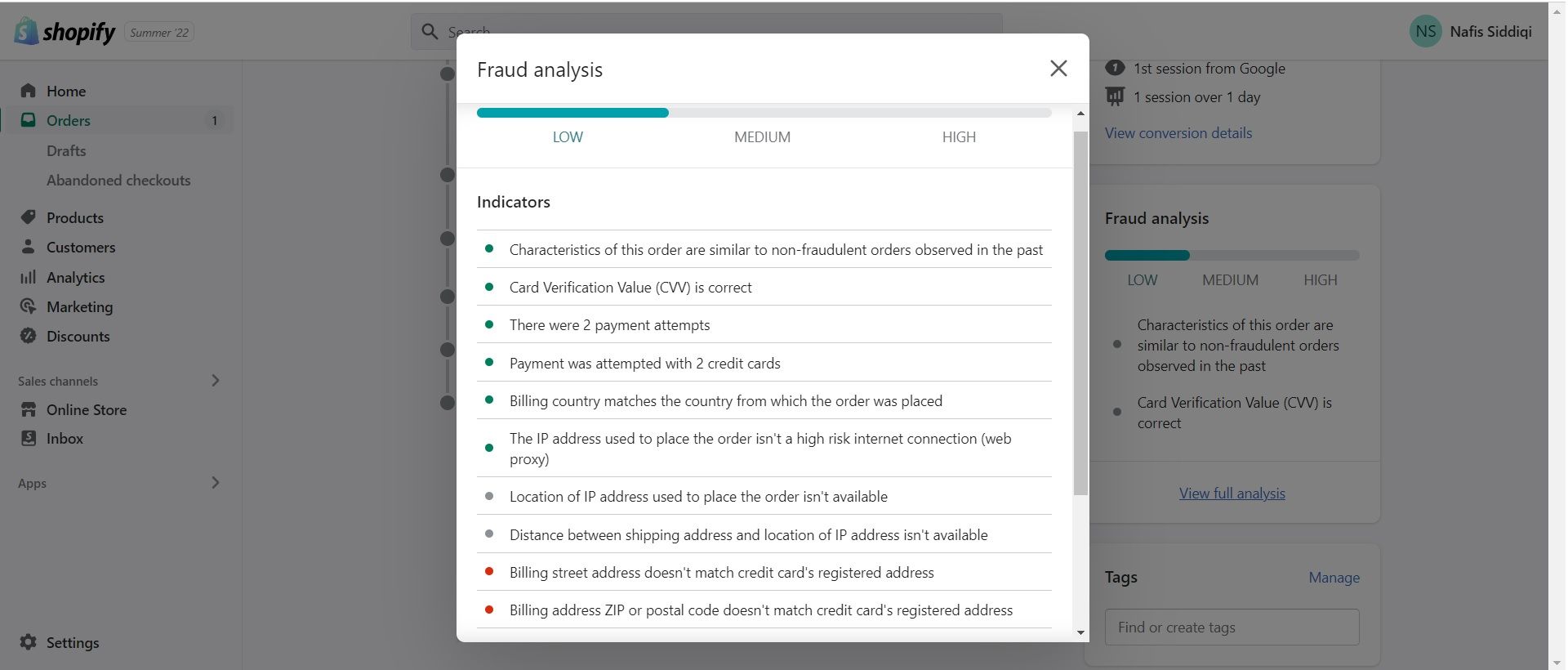1568x670 pixels.
Task: Click the Online Store icon
Action: pos(29,409)
